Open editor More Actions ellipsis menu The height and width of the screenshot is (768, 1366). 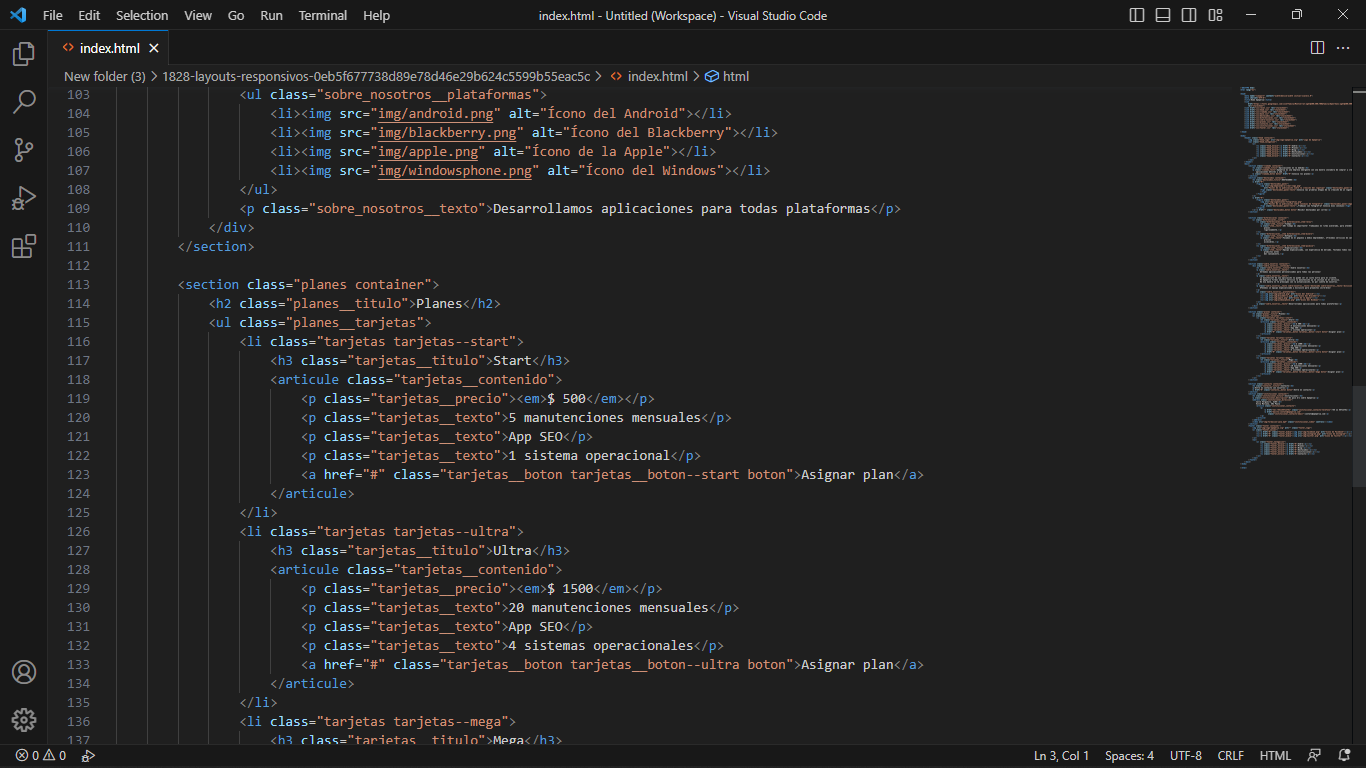(1343, 48)
